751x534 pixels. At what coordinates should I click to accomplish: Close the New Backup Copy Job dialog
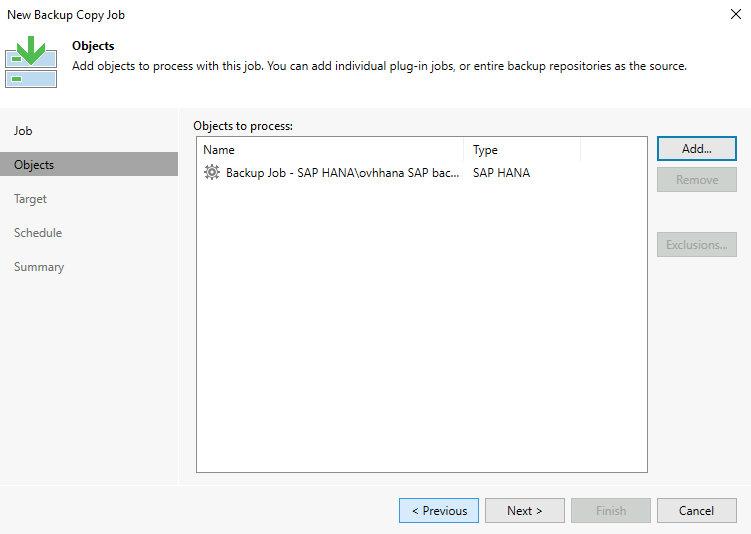point(734,15)
